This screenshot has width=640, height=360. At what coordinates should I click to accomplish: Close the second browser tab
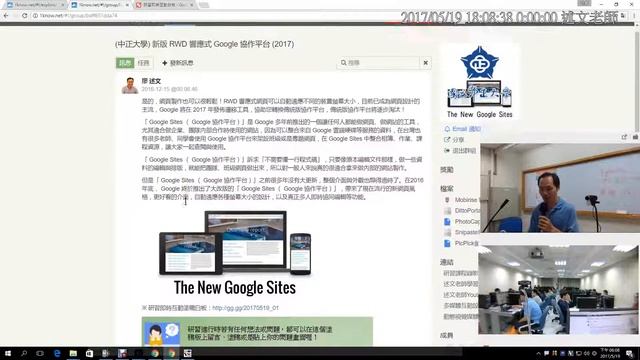[127, 5]
